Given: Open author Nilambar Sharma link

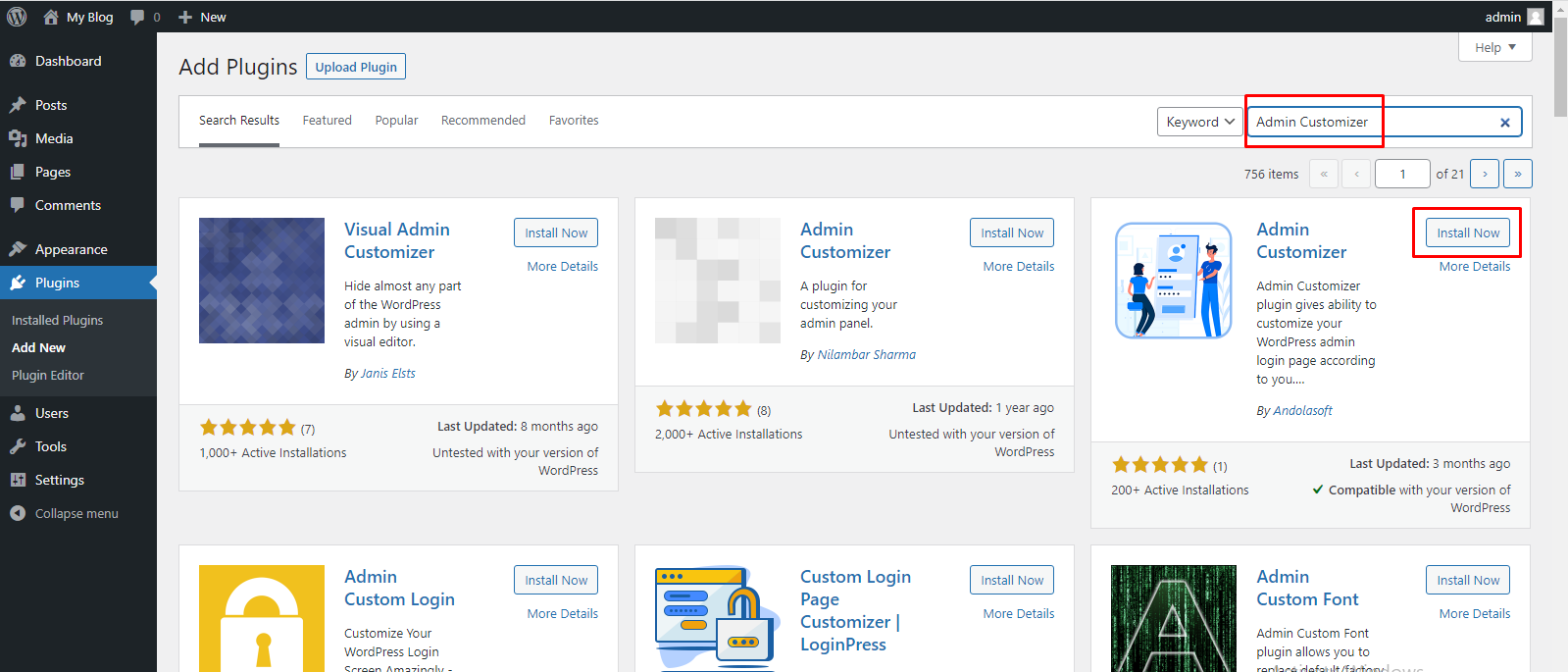Looking at the screenshot, I should click(867, 355).
